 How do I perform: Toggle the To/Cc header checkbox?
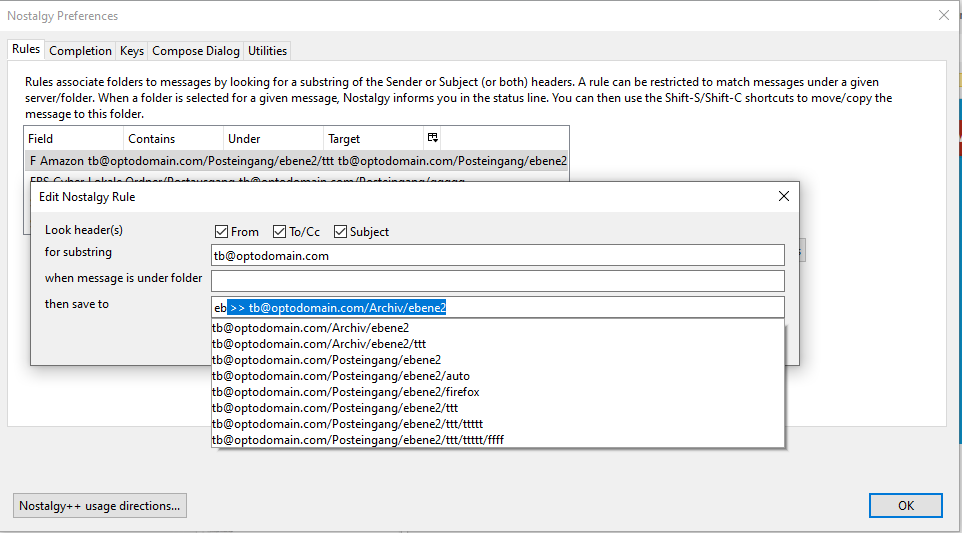pos(279,232)
